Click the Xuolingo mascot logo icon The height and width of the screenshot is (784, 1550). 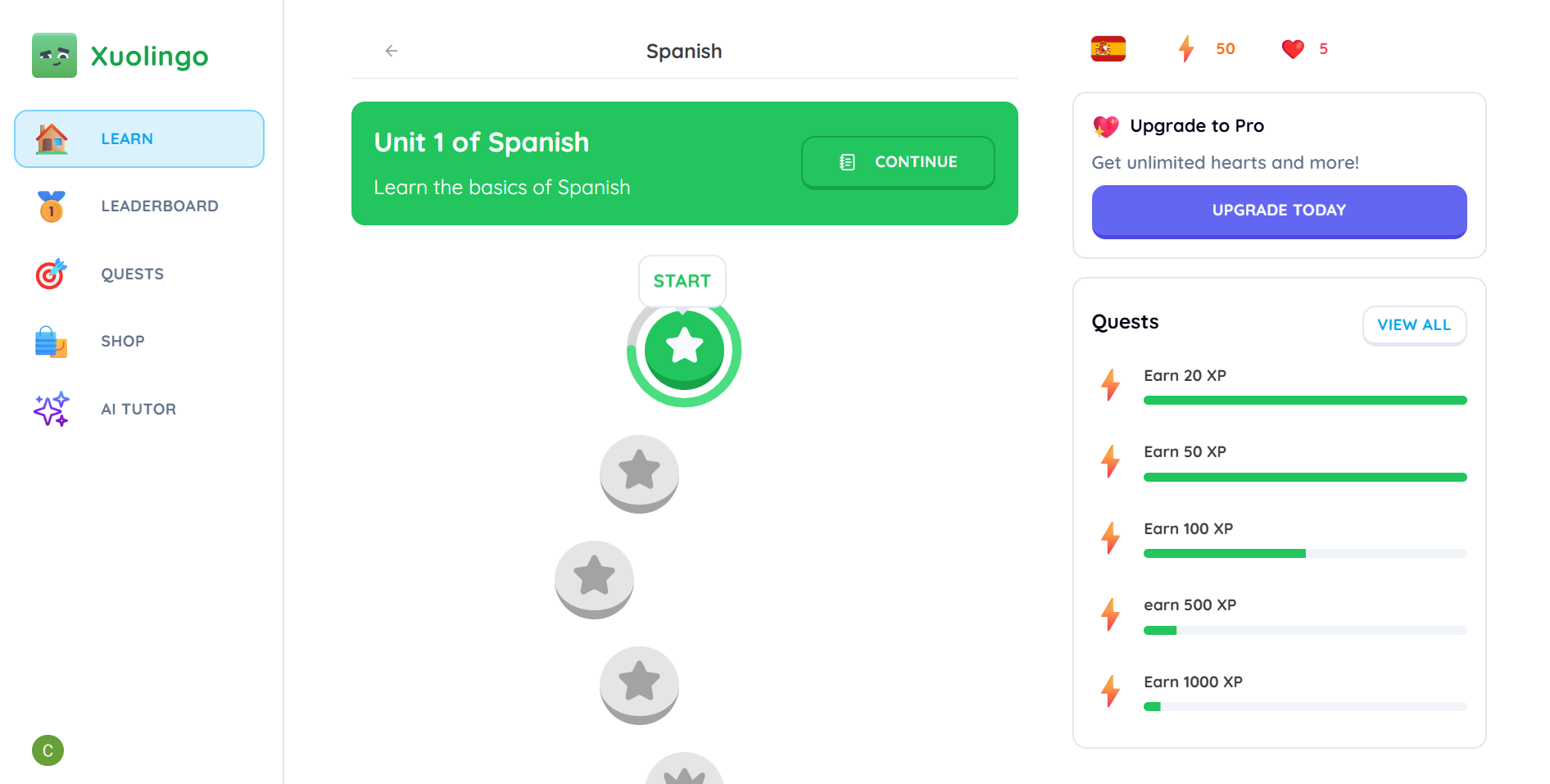(x=54, y=56)
